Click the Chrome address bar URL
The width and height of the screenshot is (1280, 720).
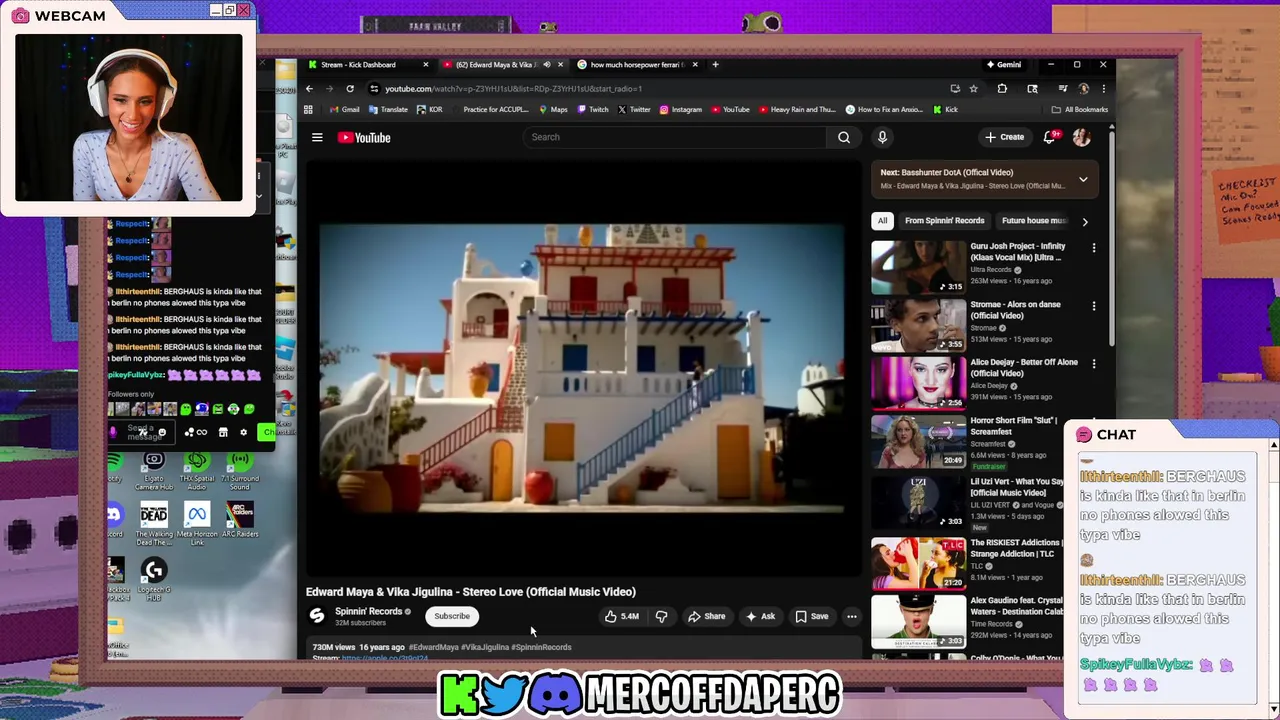(x=513, y=88)
